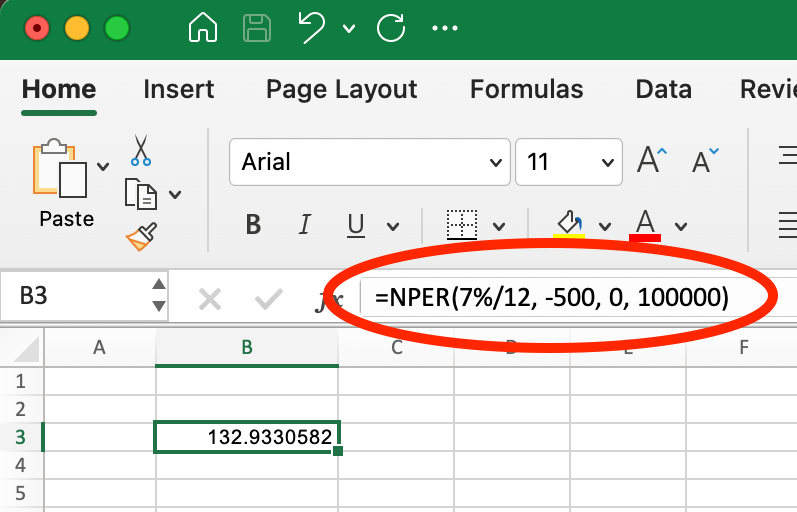Image resolution: width=797 pixels, height=512 pixels.
Task: Click the Redo circular arrow icon
Action: pyautogui.click(x=391, y=27)
